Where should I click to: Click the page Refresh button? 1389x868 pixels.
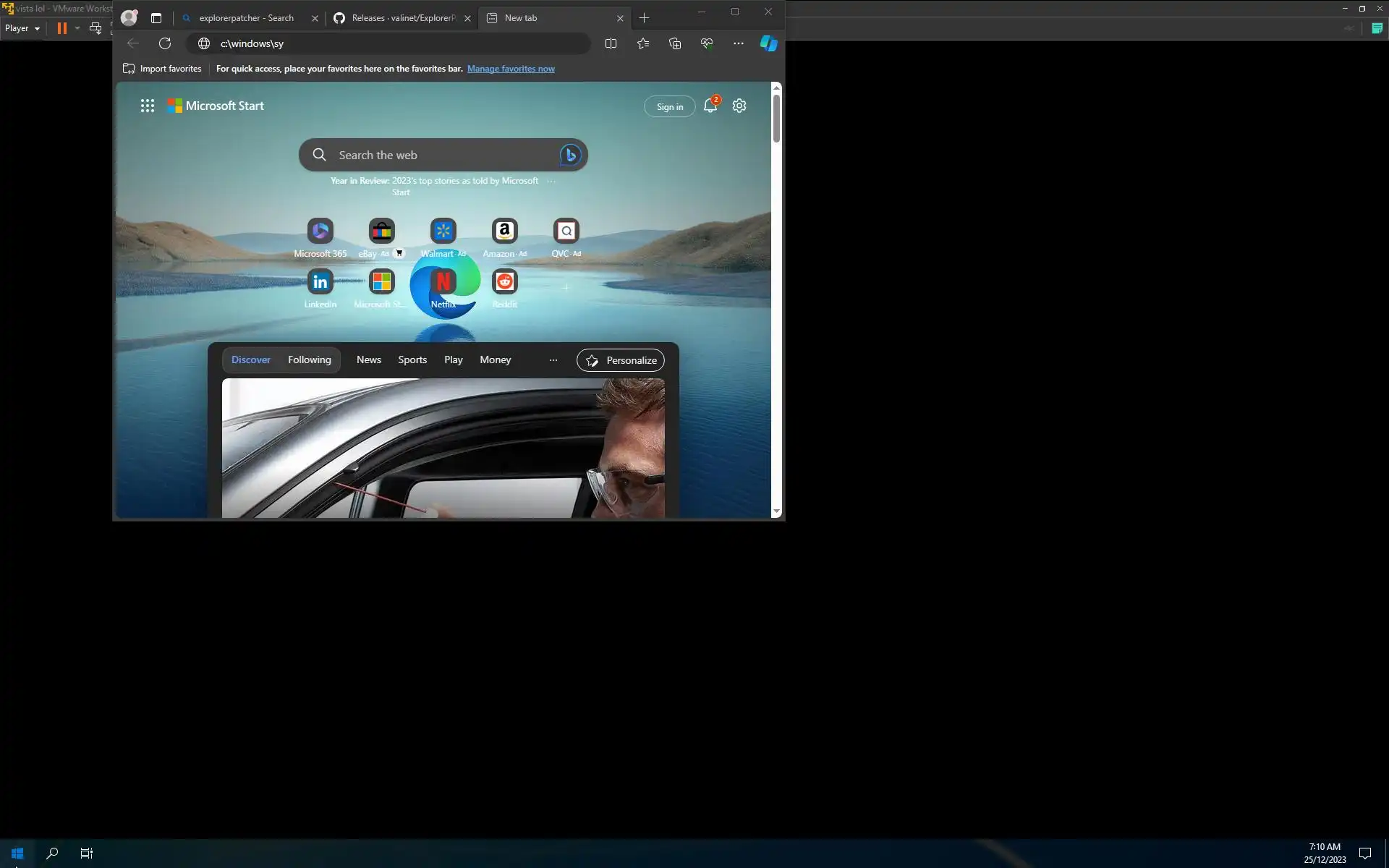pyautogui.click(x=165, y=43)
